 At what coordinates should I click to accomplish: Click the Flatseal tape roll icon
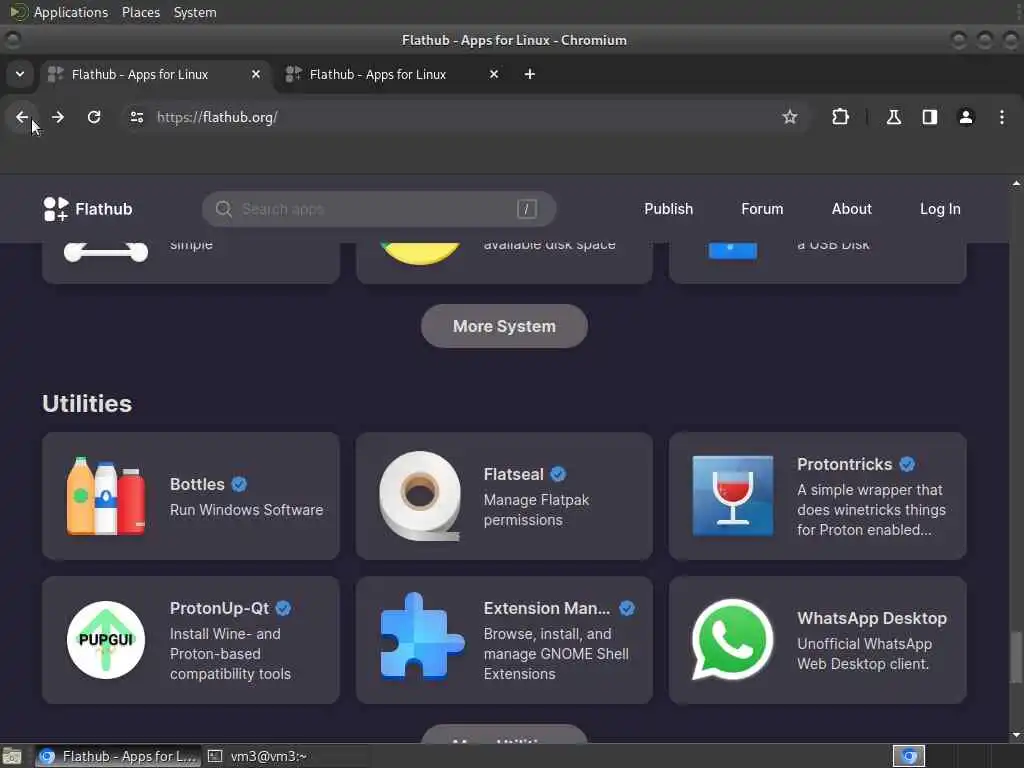(420, 496)
